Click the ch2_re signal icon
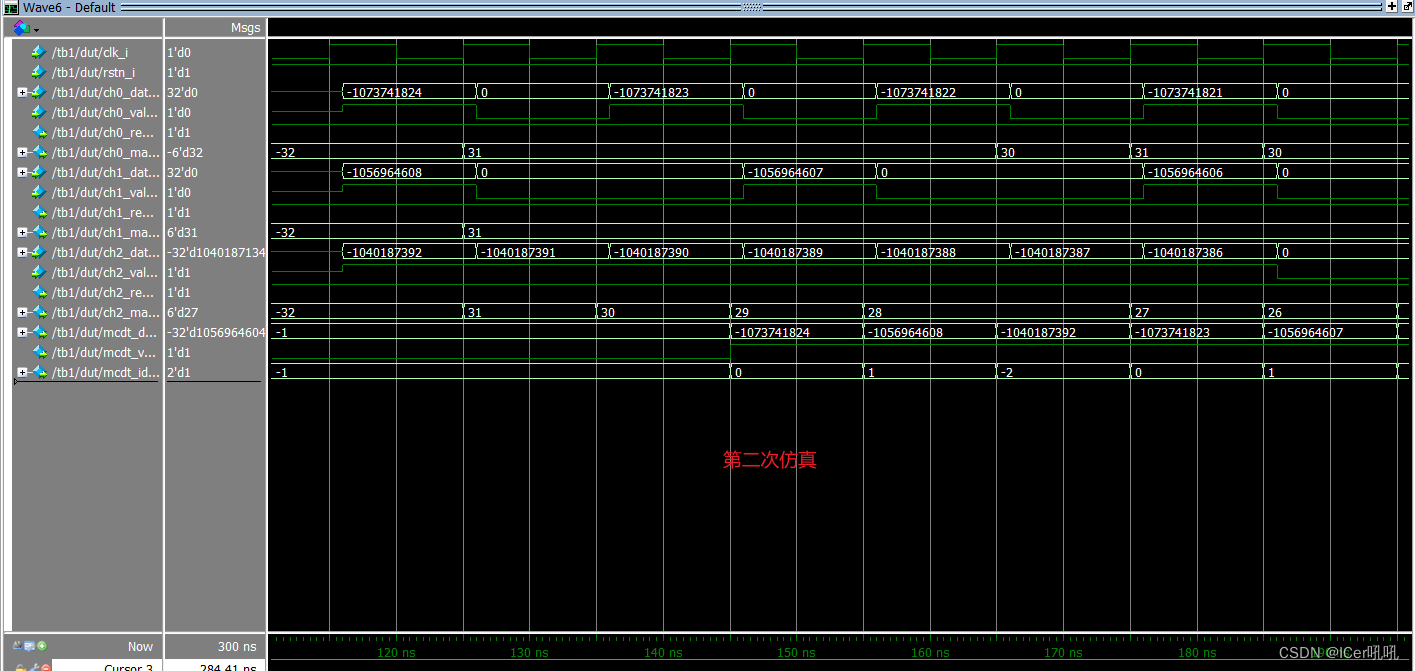The width and height of the screenshot is (1415, 671). [x=39, y=292]
